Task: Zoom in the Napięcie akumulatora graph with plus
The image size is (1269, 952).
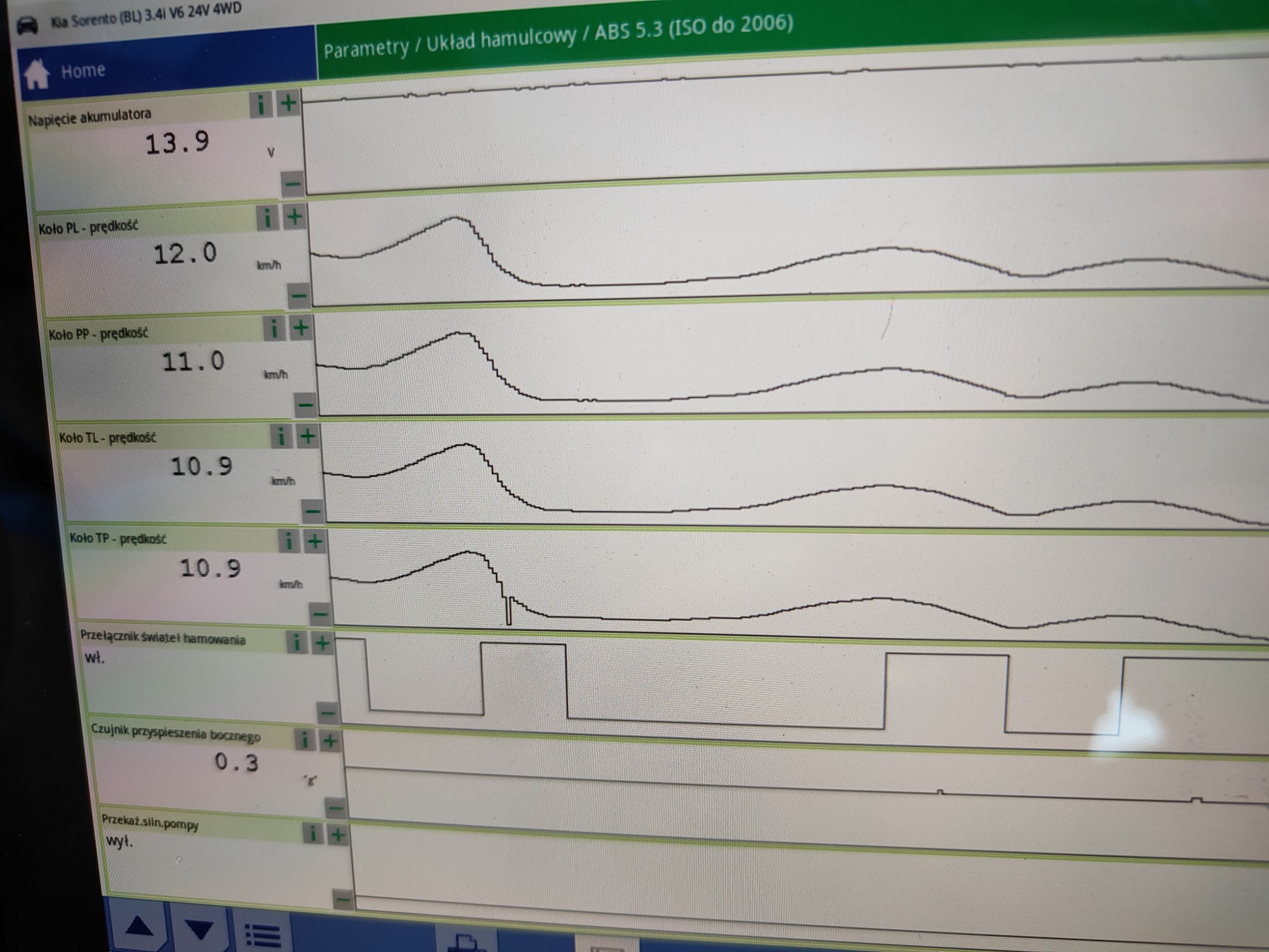Action: coord(288,103)
